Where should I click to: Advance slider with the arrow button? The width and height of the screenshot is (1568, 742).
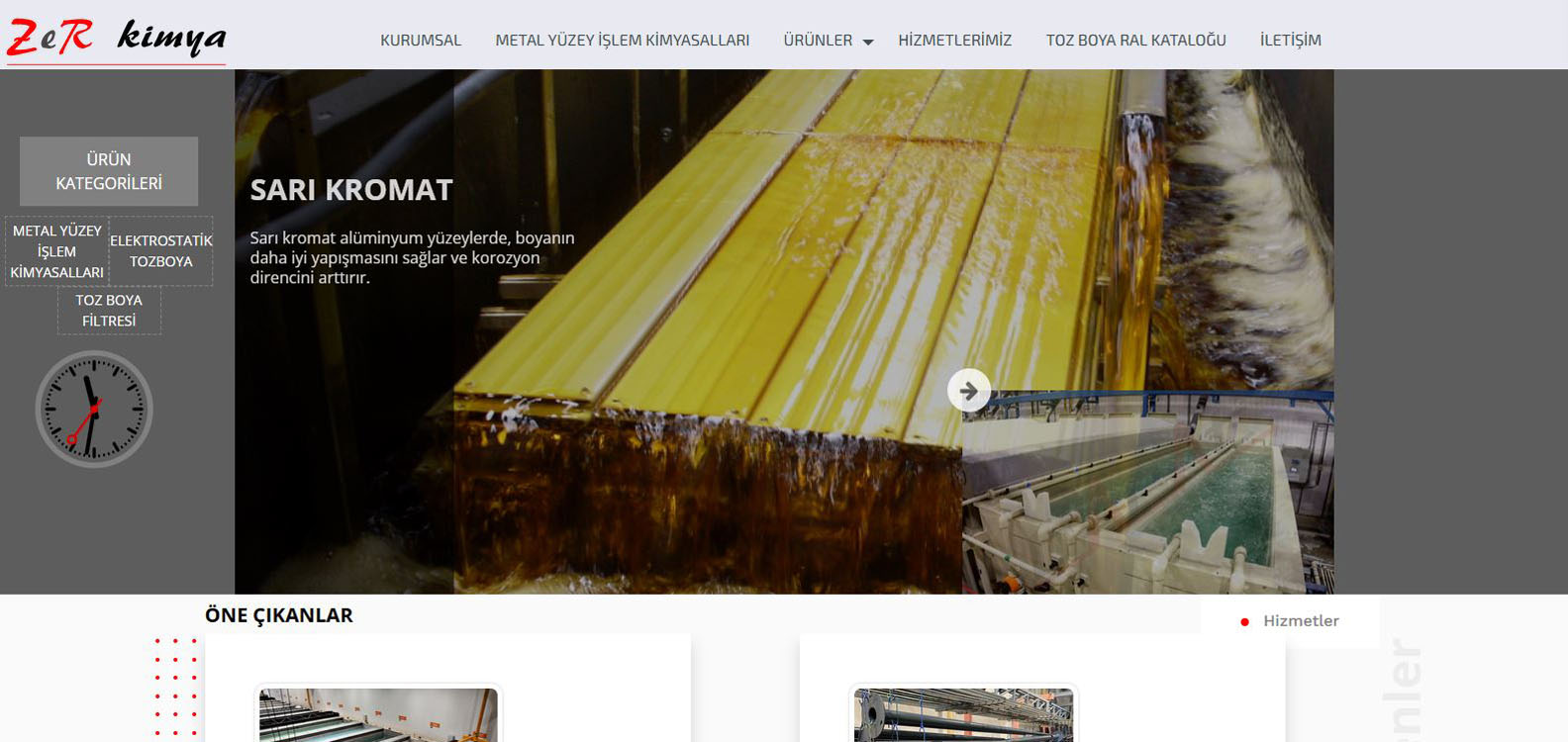pos(969,390)
